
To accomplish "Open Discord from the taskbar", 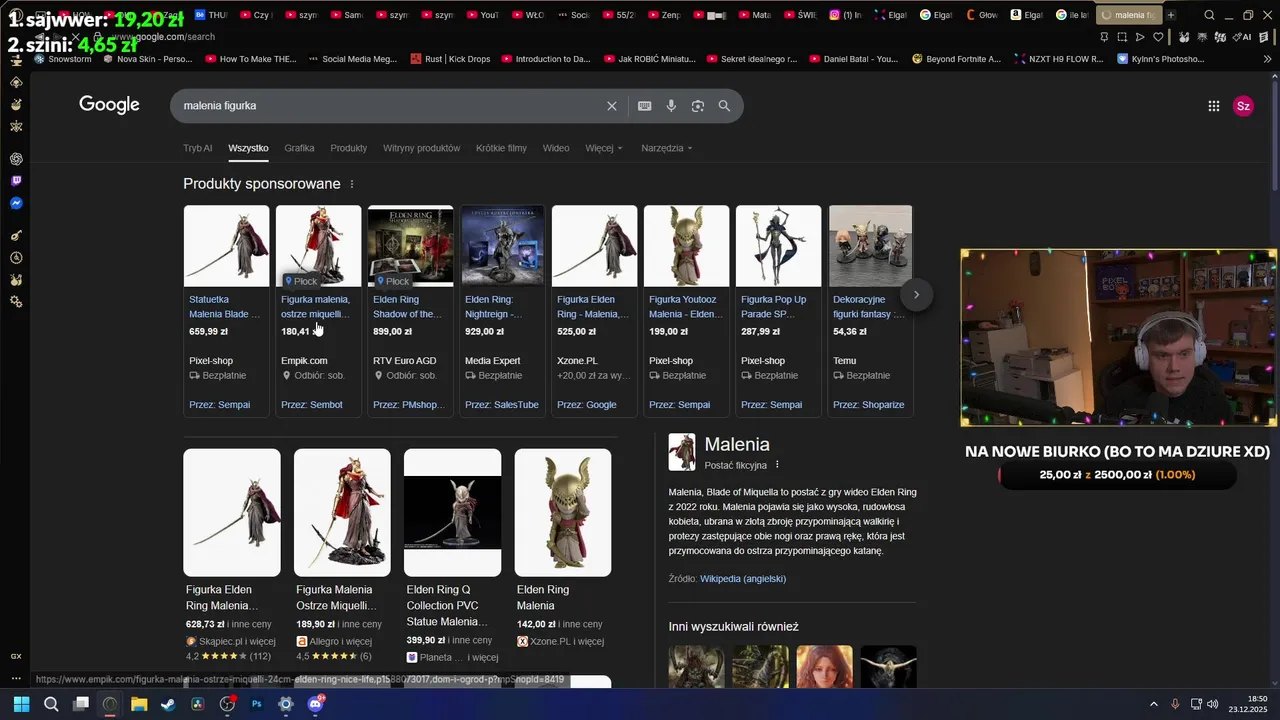I will click(x=315, y=704).
